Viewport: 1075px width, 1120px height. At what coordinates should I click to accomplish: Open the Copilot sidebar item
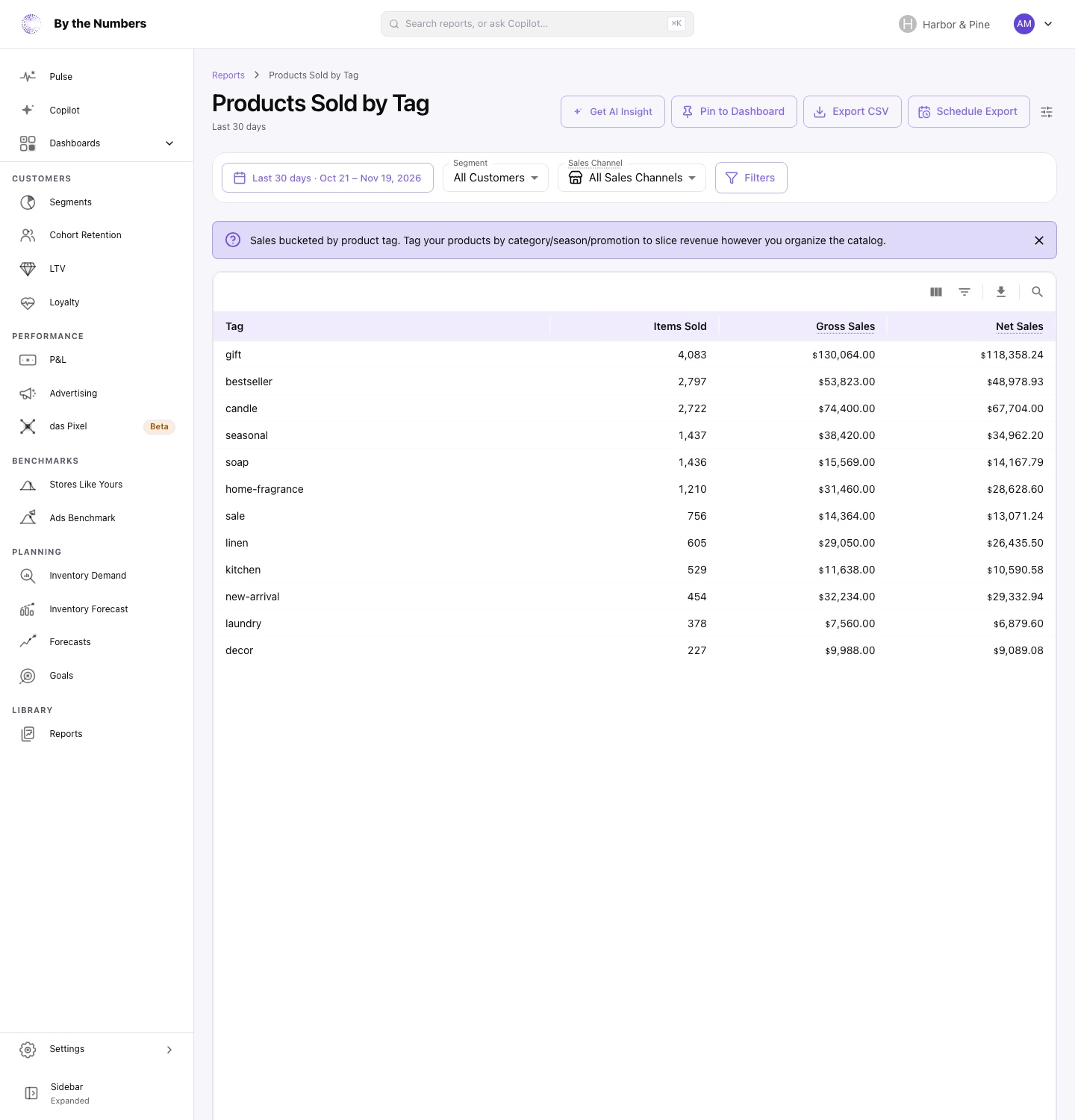tap(97, 110)
